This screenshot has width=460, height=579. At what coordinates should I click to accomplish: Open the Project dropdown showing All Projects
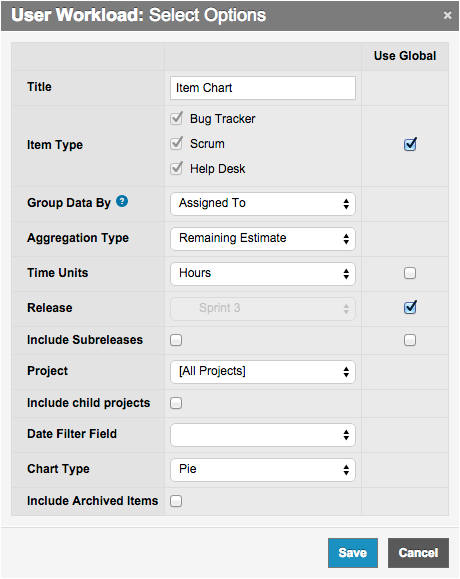263,372
